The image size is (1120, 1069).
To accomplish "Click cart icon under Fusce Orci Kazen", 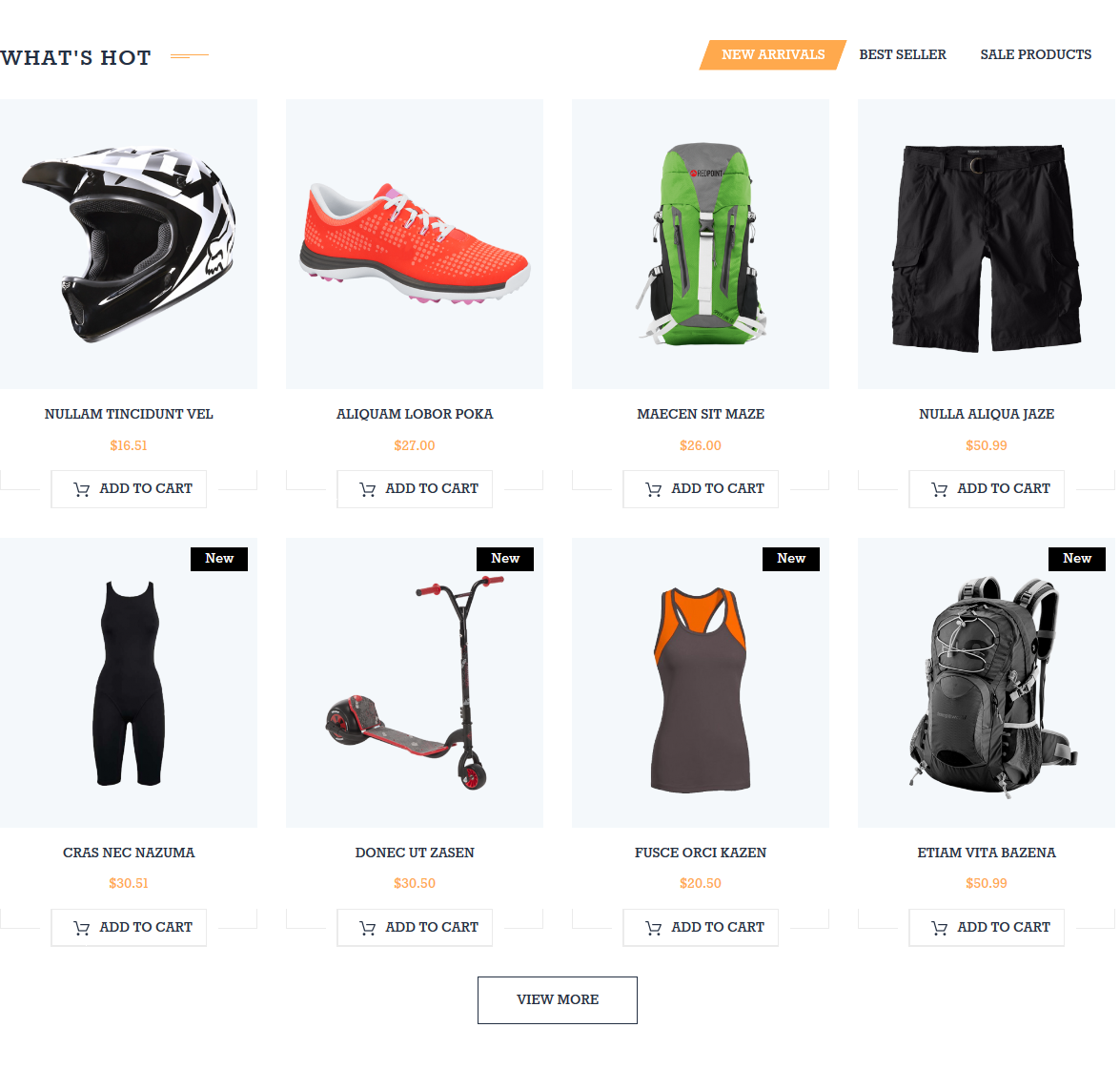I will [653, 928].
